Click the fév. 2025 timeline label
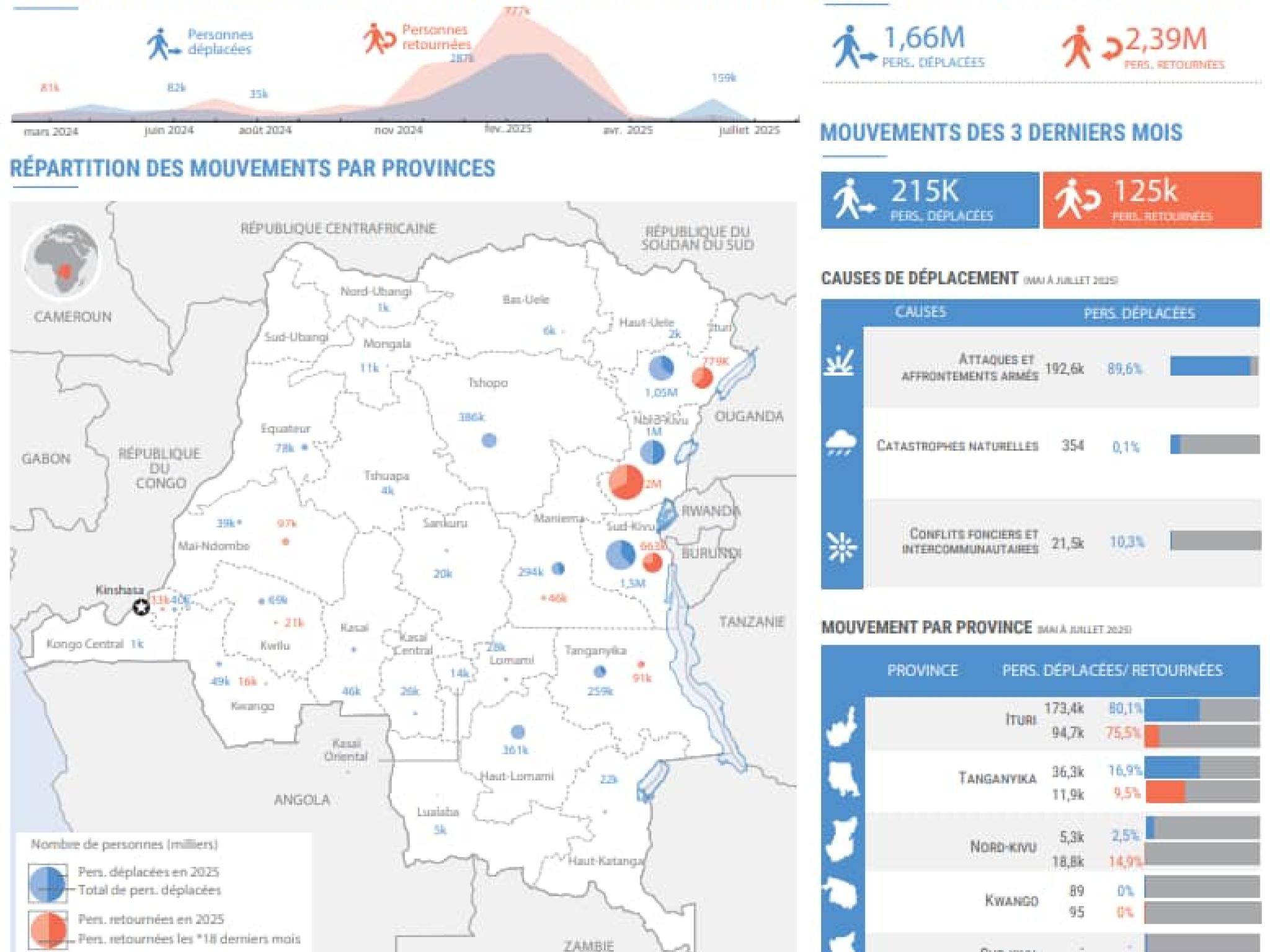 [x=507, y=129]
